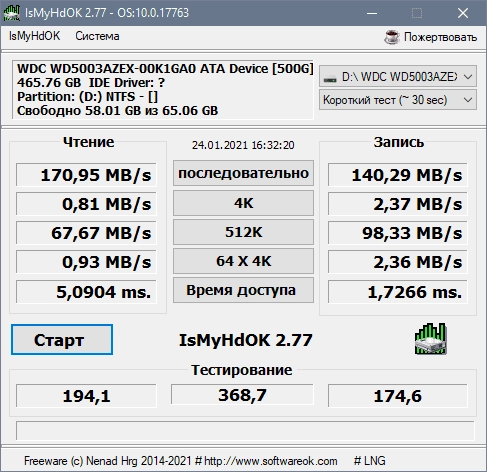Click the Чтение group heading
487x472 pixels.
point(89,142)
